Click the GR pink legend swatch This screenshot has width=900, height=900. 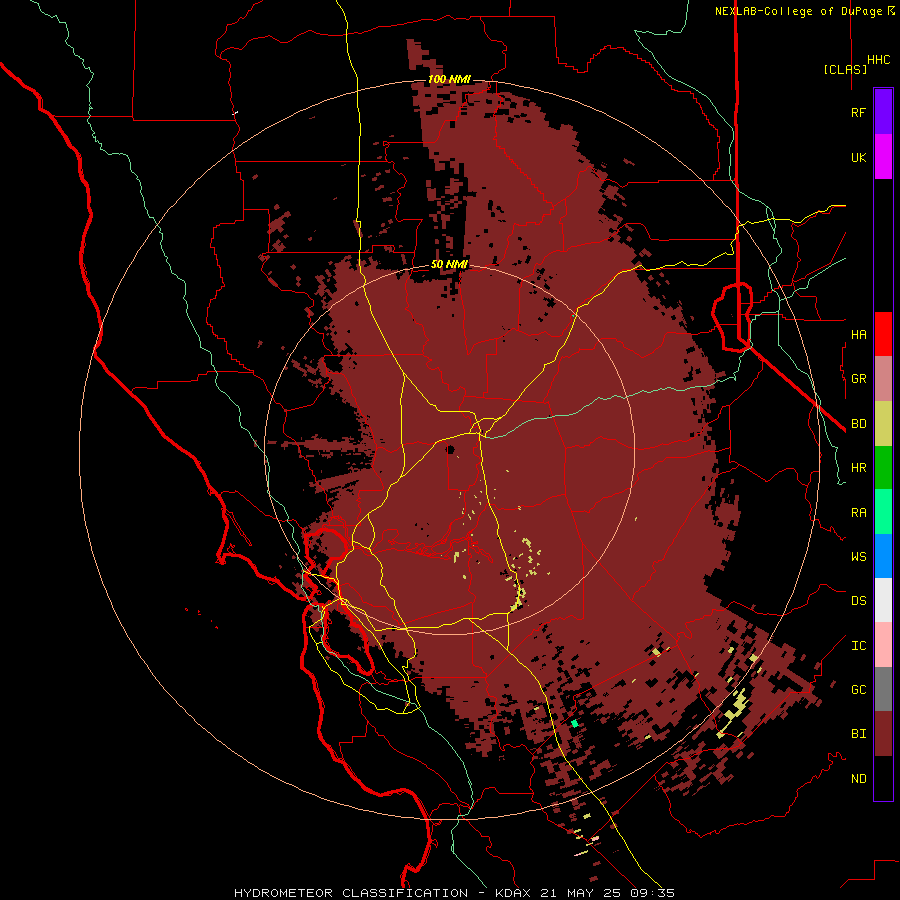click(x=883, y=379)
